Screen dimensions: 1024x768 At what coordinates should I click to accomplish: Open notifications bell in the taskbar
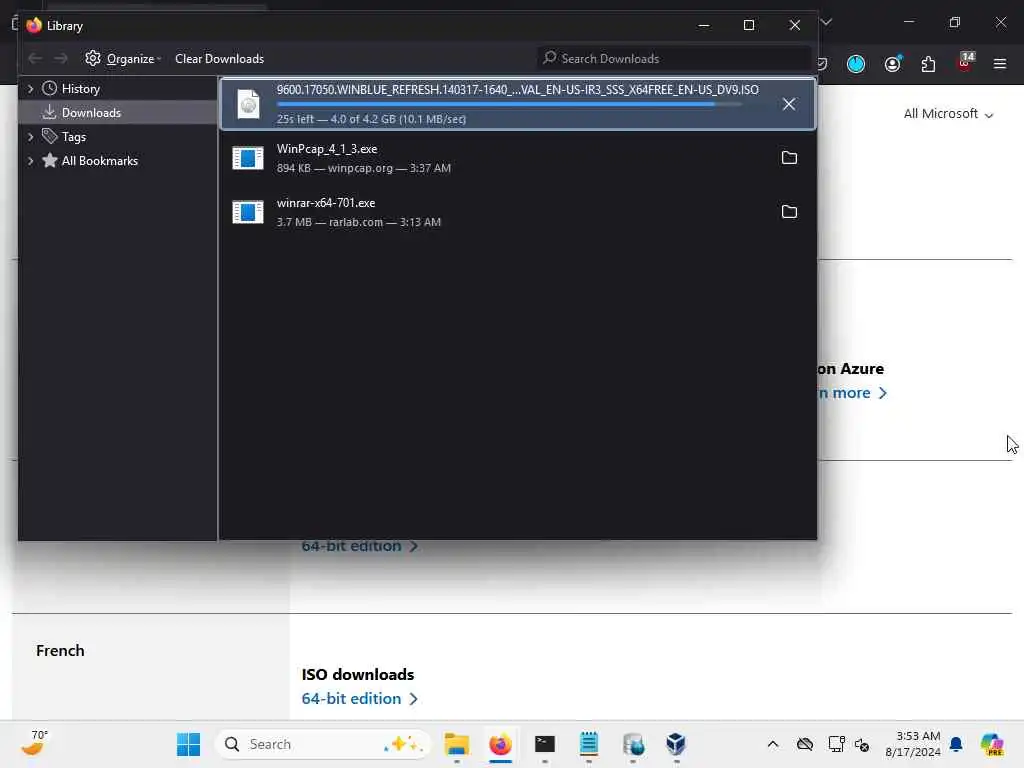click(x=956, y=744)
